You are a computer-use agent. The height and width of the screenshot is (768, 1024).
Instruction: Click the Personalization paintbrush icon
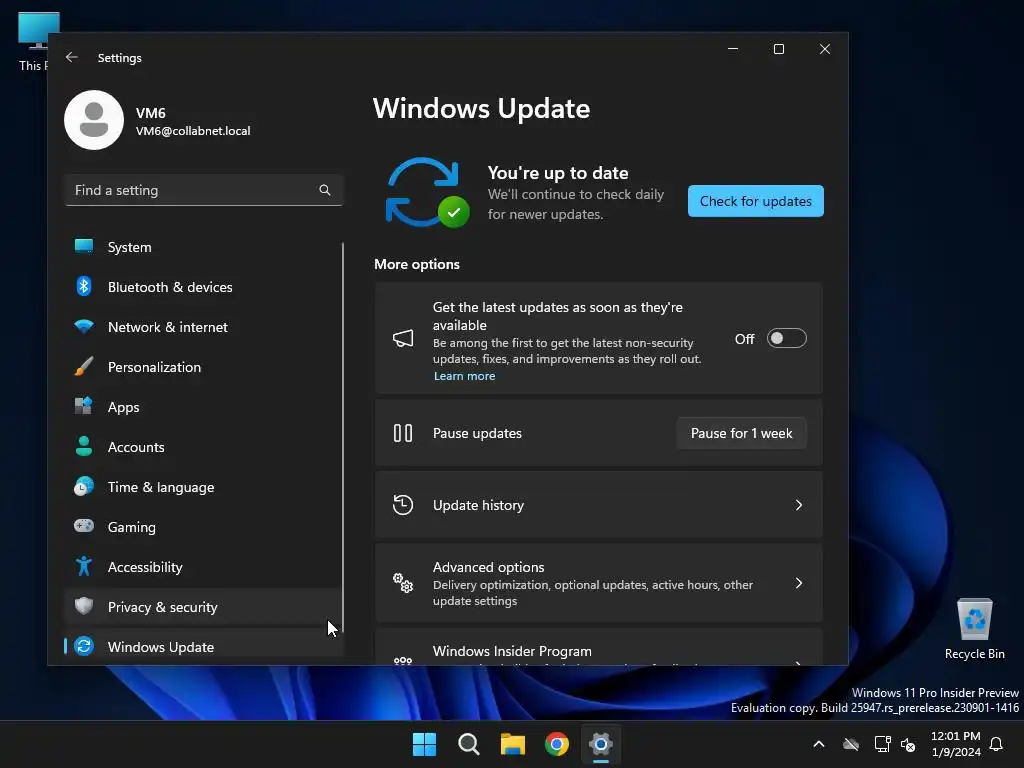point(84,366)
